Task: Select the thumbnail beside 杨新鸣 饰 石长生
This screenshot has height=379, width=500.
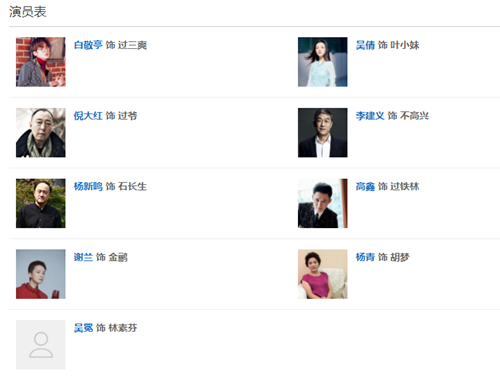Action: tap(41, 203)
